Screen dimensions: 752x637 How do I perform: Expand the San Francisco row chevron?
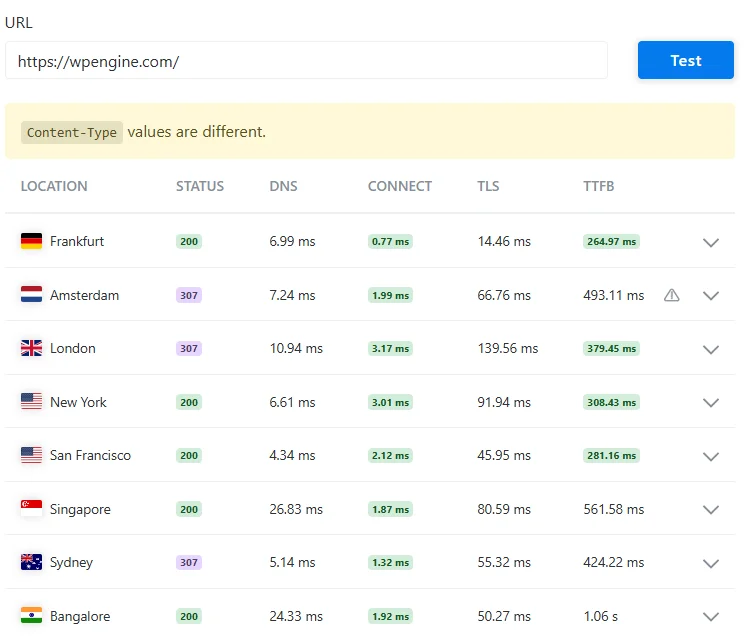click(710, 456)
